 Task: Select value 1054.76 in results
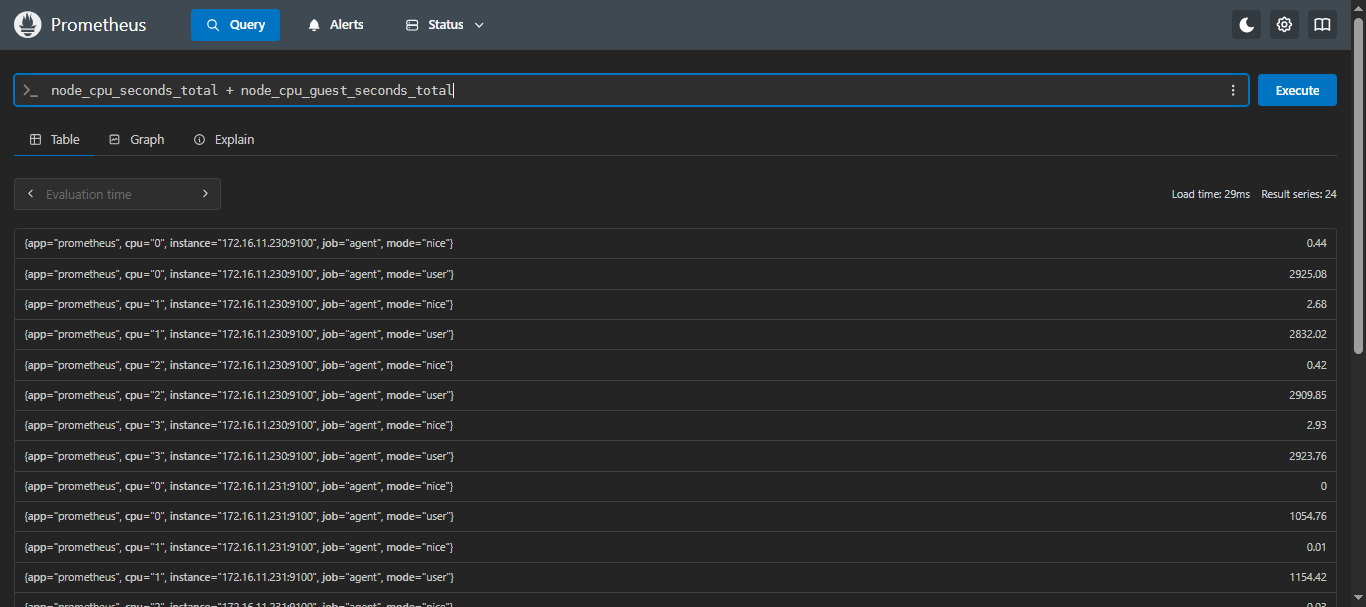pos(1308,516)
